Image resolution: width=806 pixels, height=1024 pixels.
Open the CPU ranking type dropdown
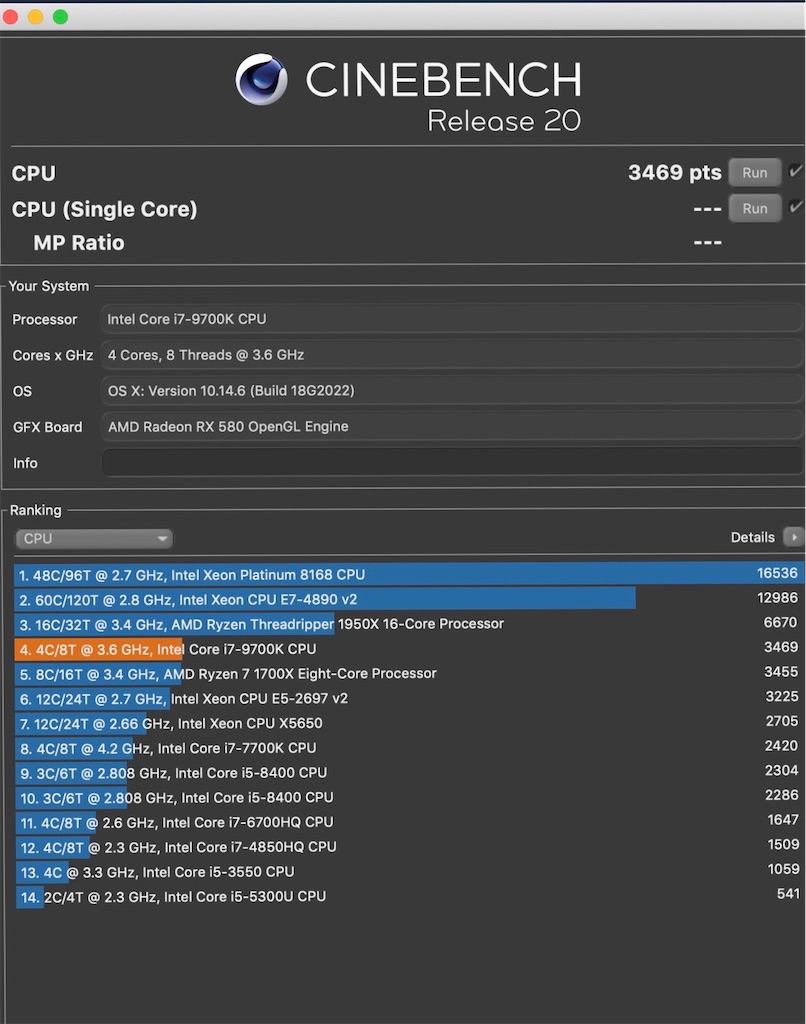click(x=93, y=539)
